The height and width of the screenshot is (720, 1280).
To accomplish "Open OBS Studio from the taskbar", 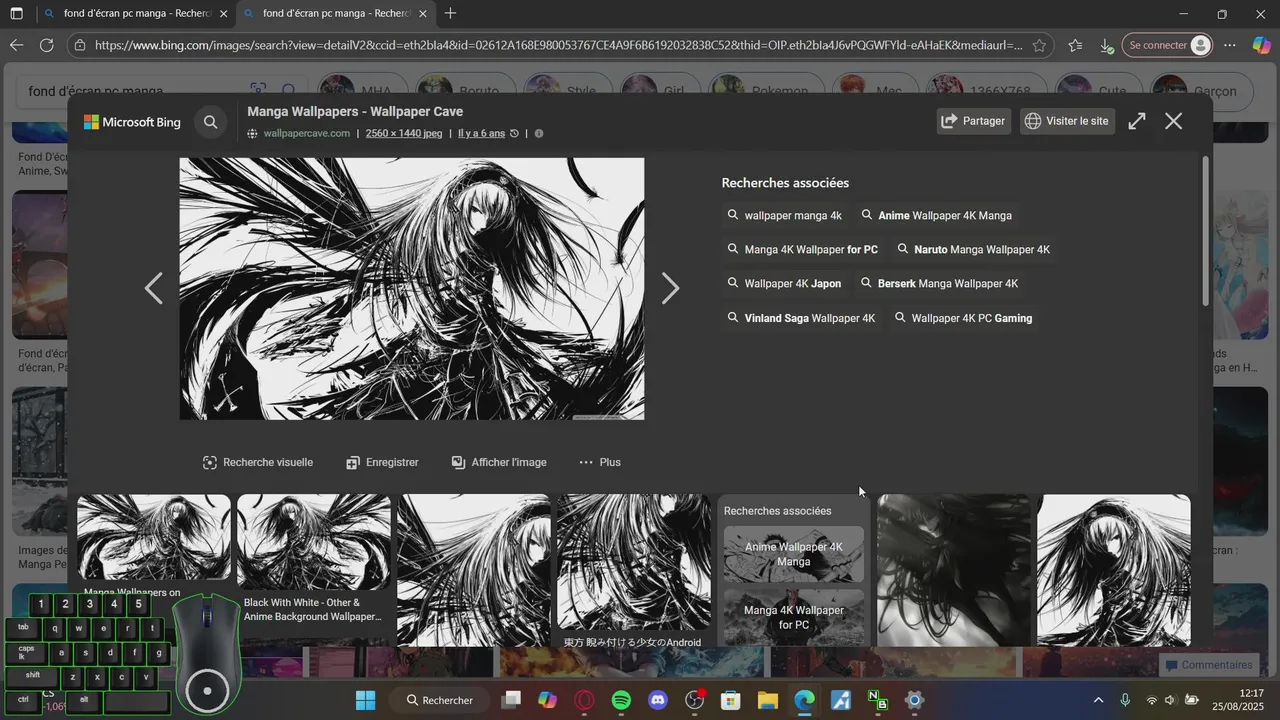I will 695,700.
